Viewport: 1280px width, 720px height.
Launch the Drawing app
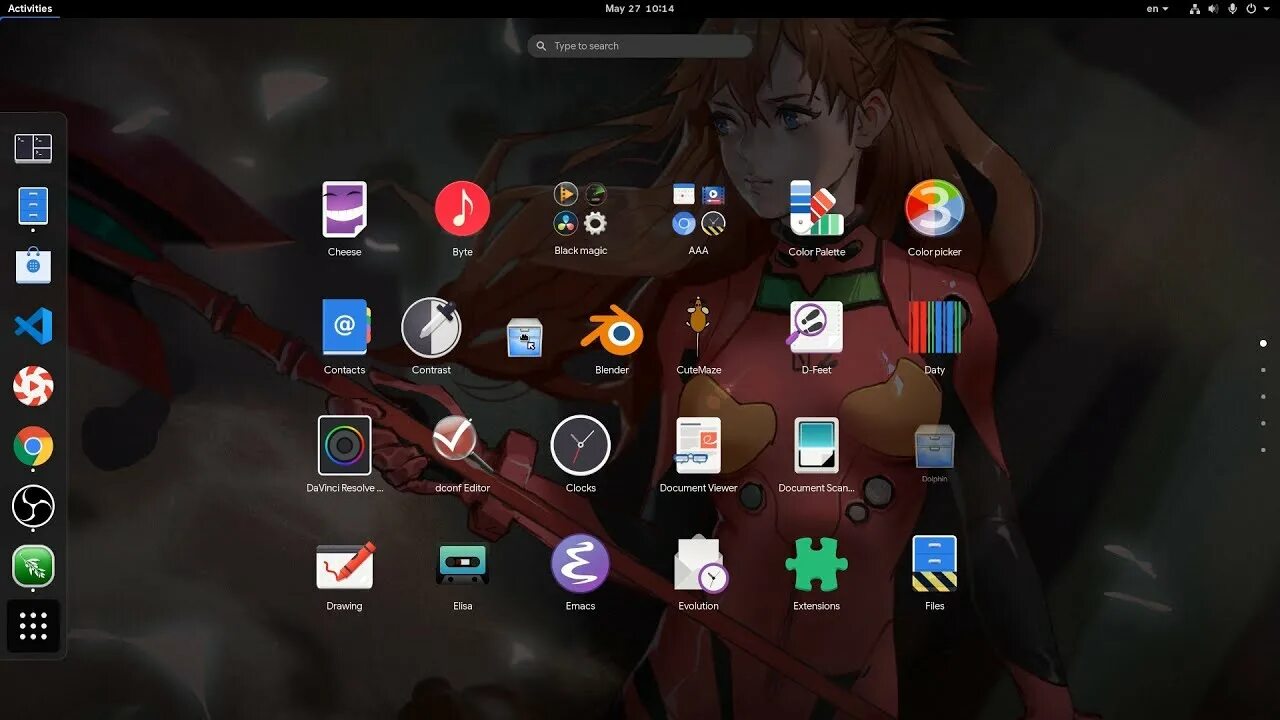point(345,565)
